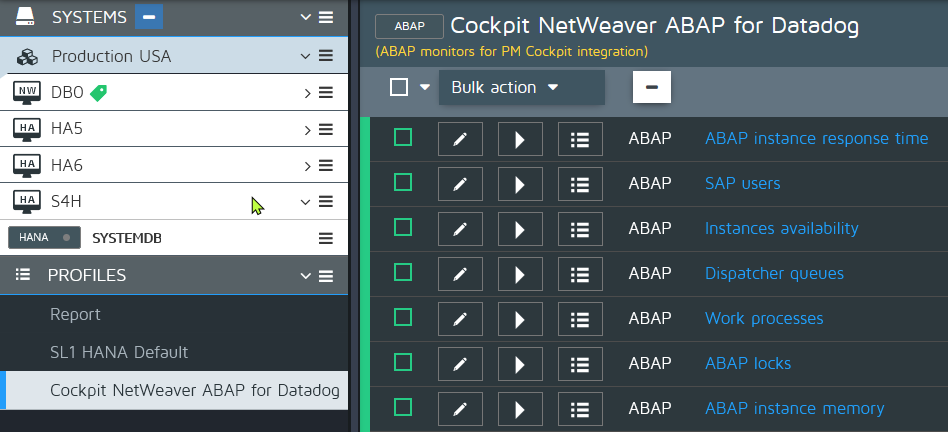Open the list icon for ABAP instance memory
Viewport: 948px width, 432px height.
[x=580, y=409]
